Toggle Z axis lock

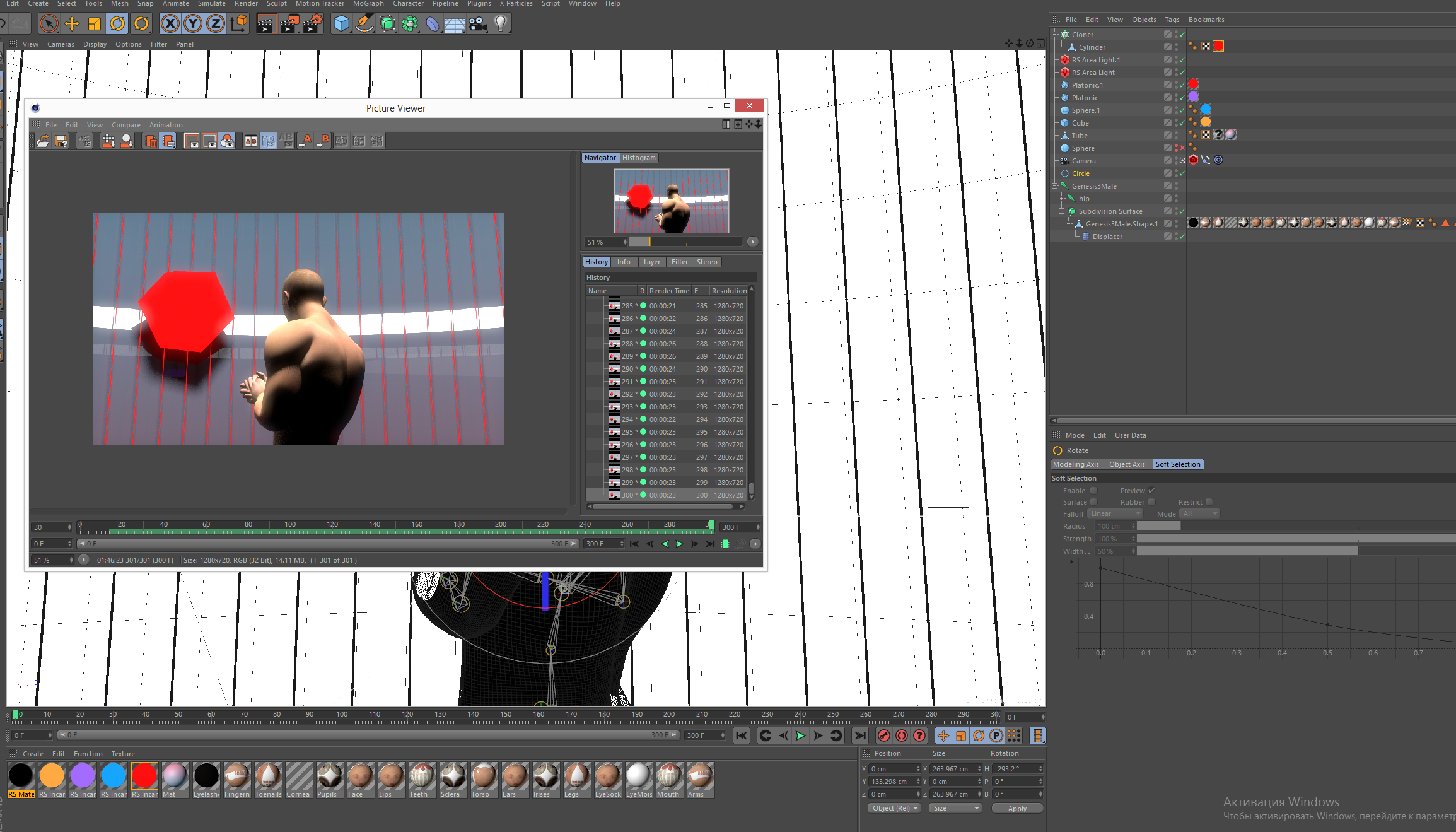pos(216,24)
